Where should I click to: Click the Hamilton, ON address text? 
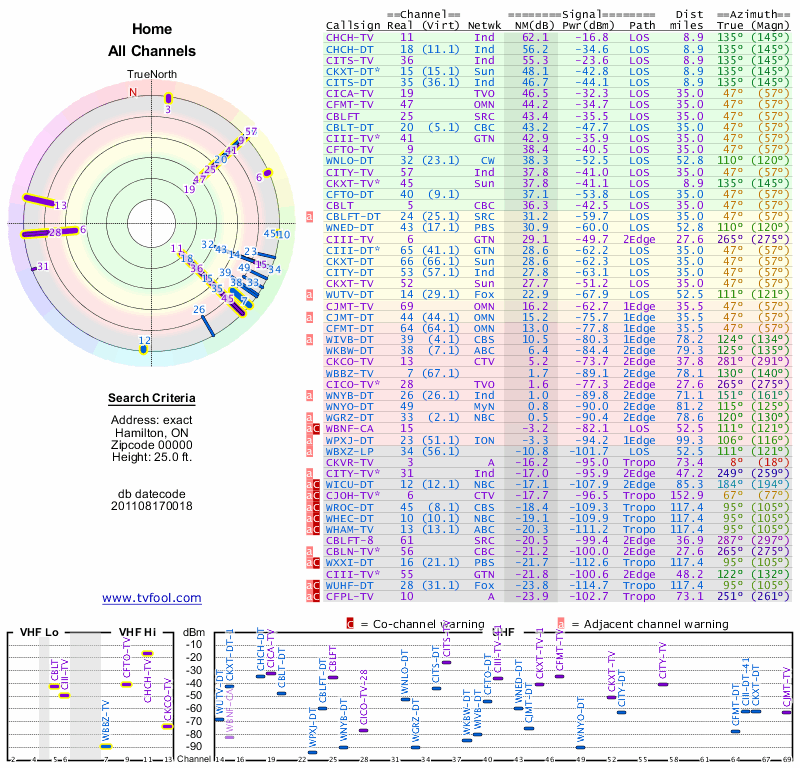(152, 433)
